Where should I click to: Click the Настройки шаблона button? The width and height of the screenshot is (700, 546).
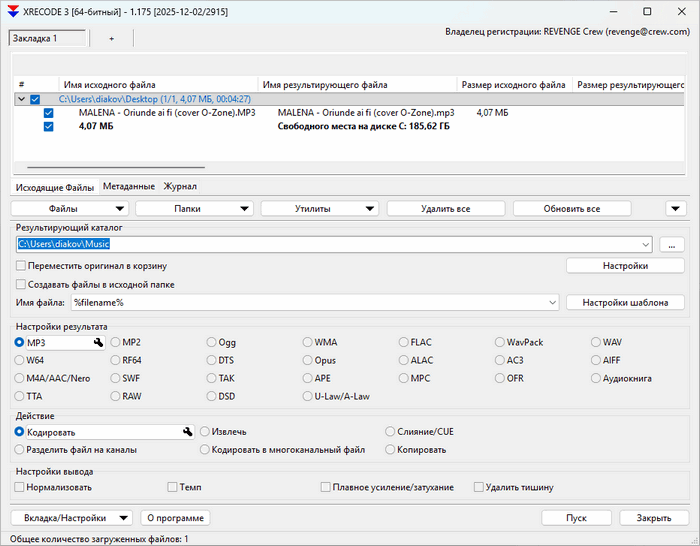click(626, 302)
